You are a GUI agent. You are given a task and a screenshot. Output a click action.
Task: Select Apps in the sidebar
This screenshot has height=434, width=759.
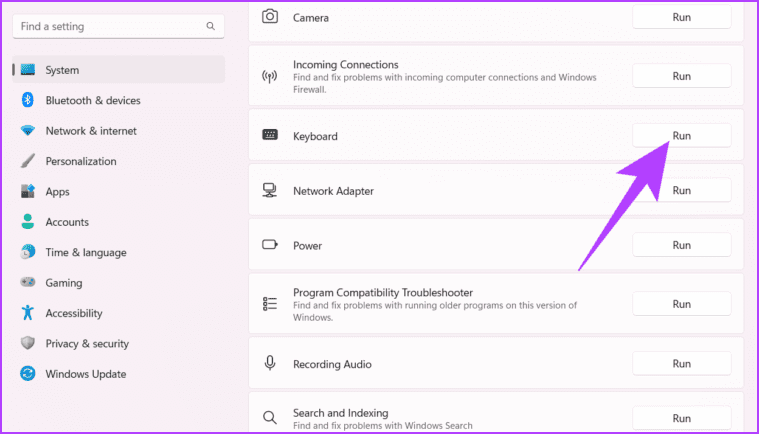click(x=119, y=192)
